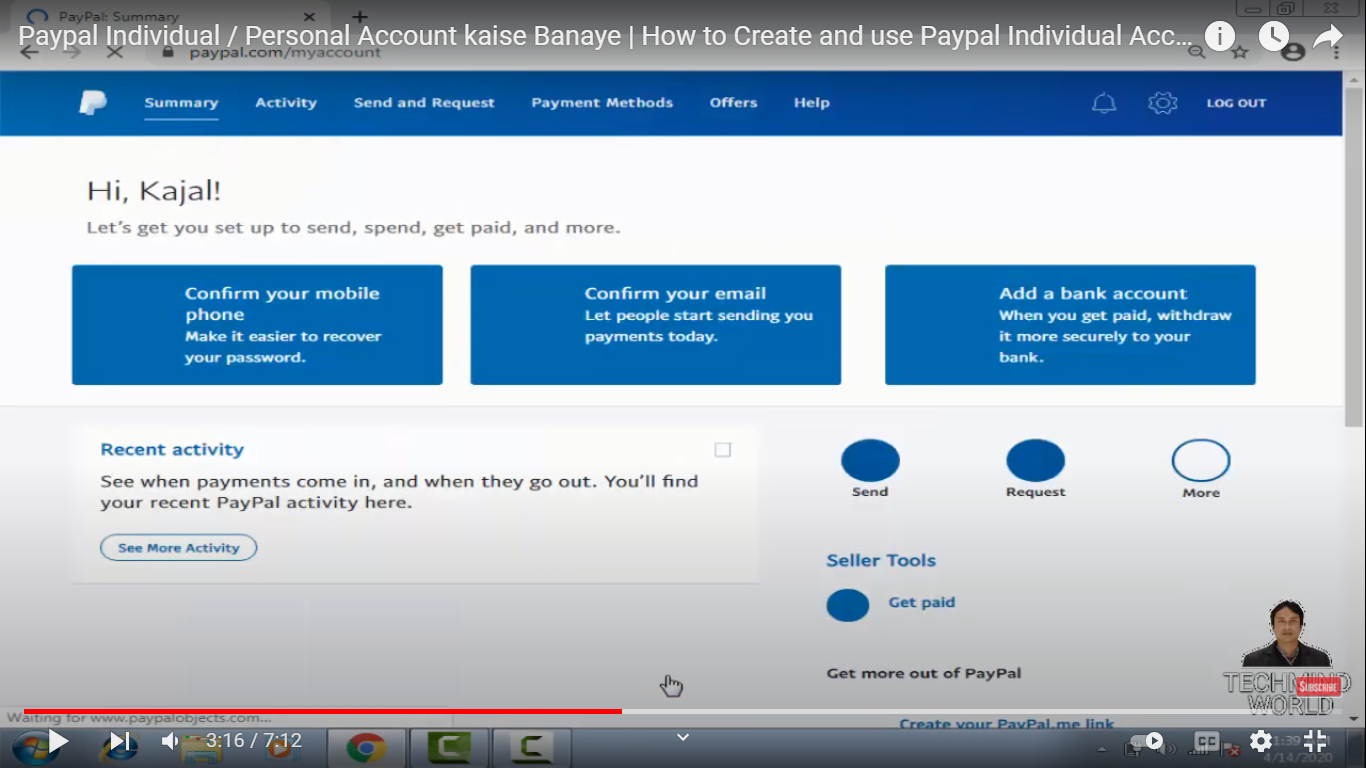Click the Share arrow icon
Image resolution: width=1366 pixels, height=768 pixels.
point(1327,37)
